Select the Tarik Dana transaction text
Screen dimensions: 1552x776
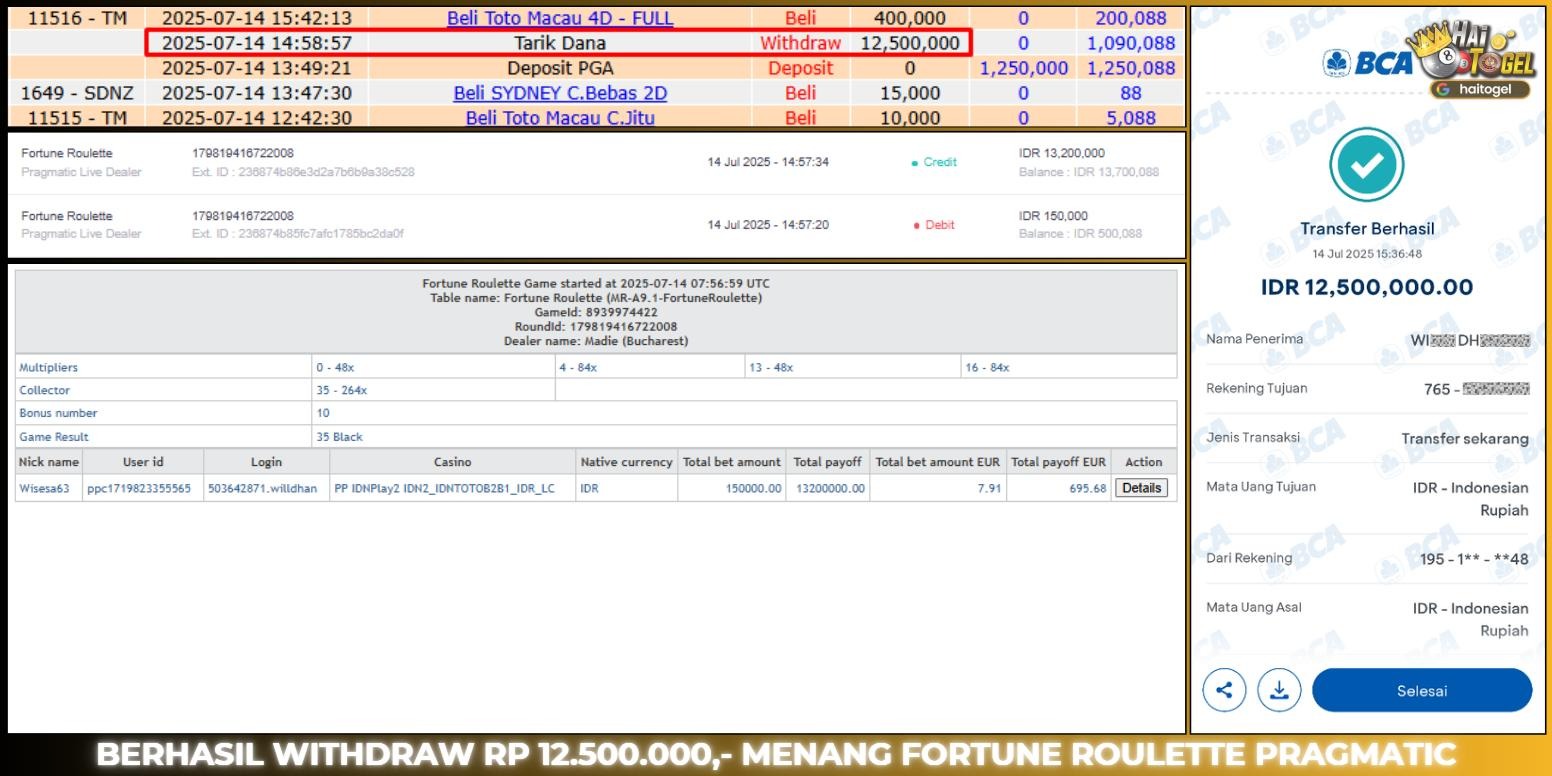(x=560, y=43)
